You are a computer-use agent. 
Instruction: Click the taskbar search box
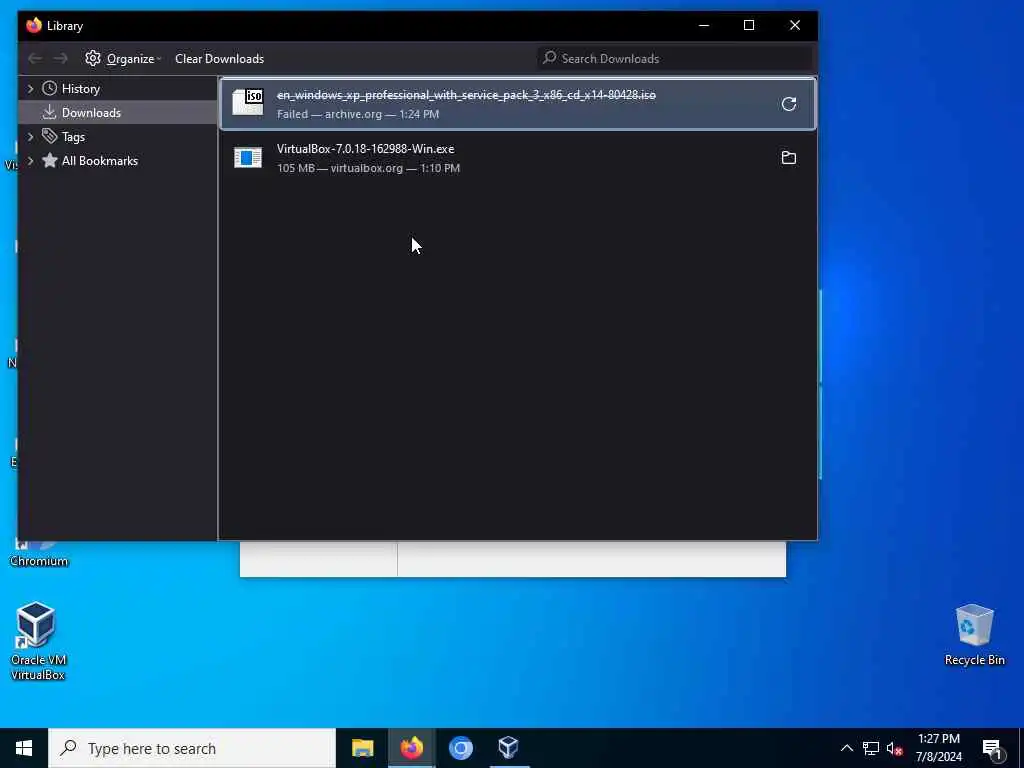coord(192,748)
